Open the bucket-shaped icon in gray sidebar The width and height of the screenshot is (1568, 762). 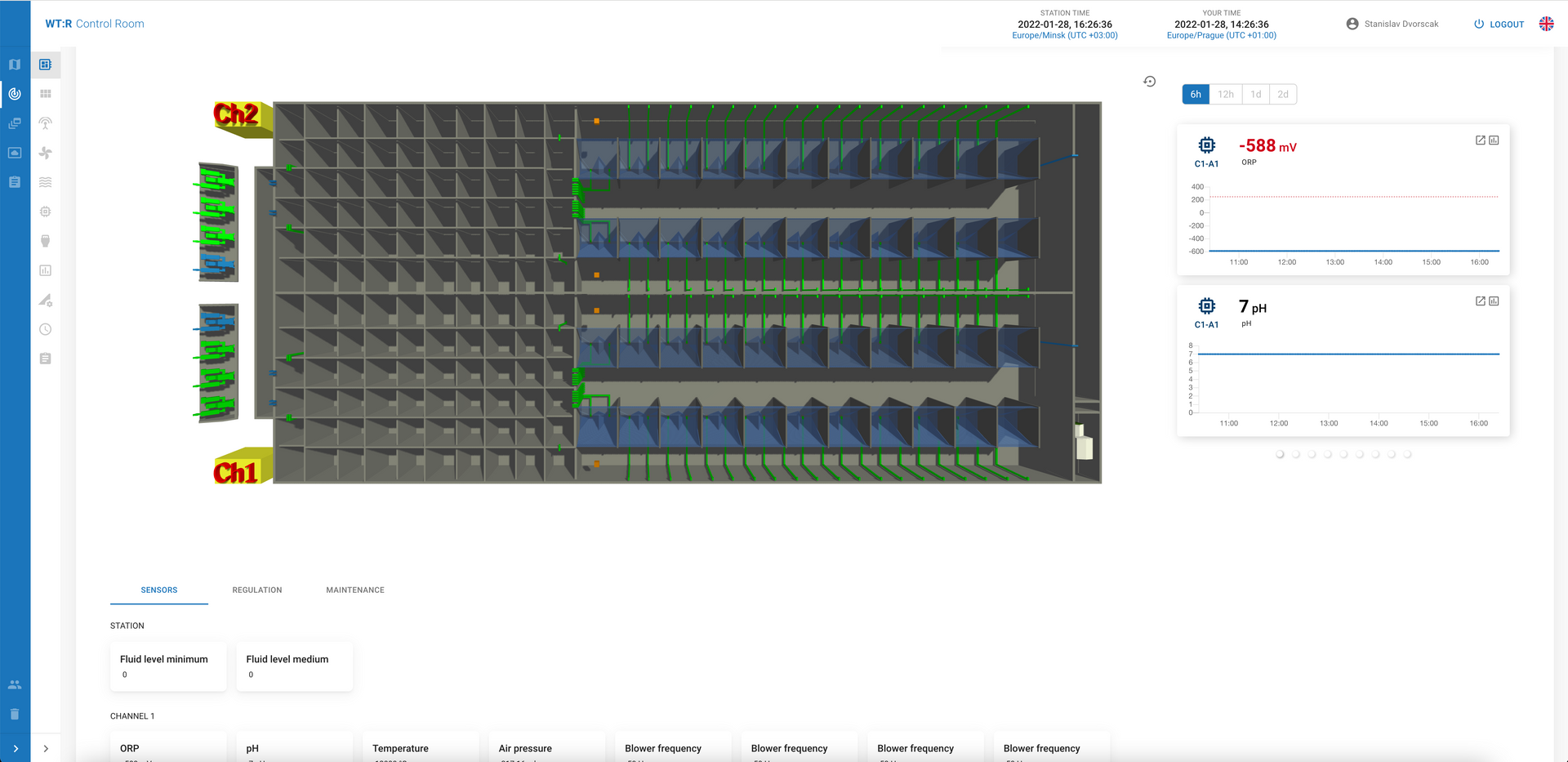[46, 241]
